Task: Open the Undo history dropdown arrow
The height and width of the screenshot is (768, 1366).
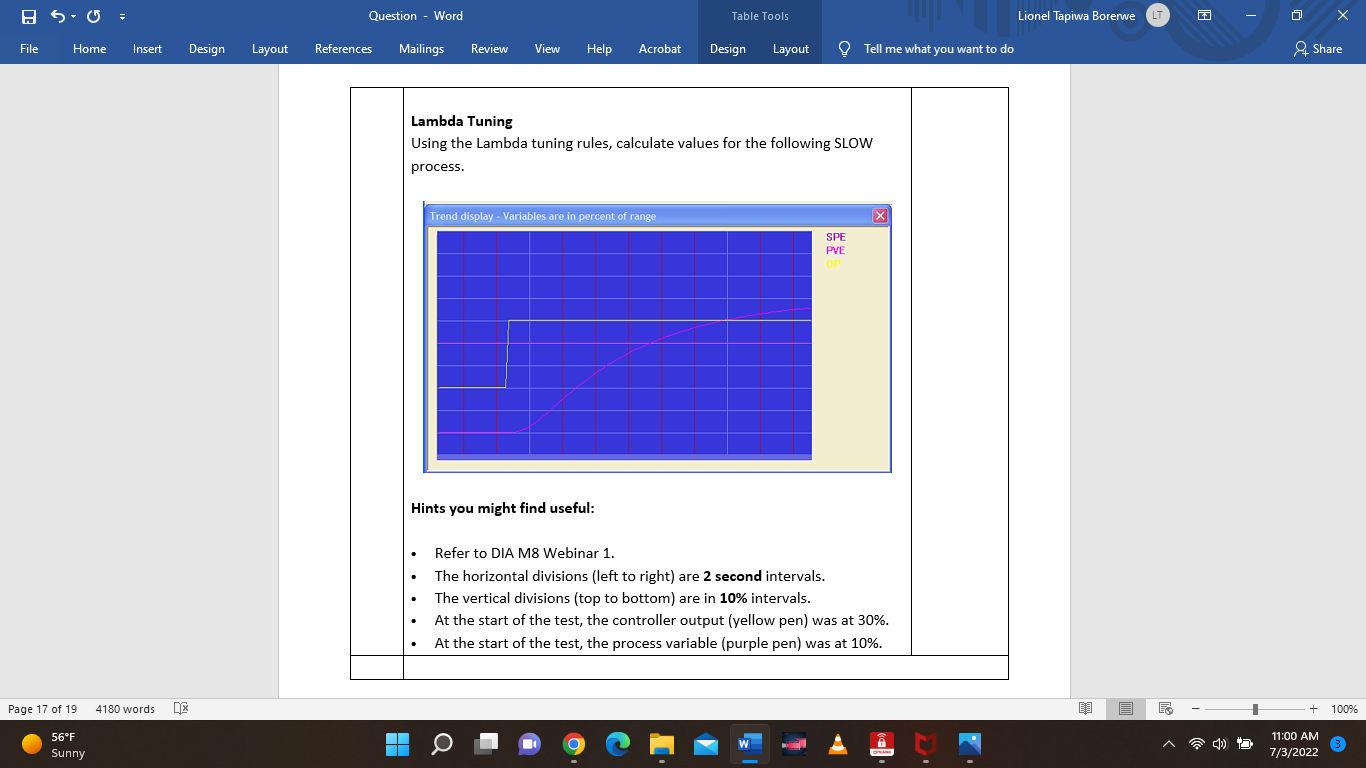Action: click(x=73, y=16)
